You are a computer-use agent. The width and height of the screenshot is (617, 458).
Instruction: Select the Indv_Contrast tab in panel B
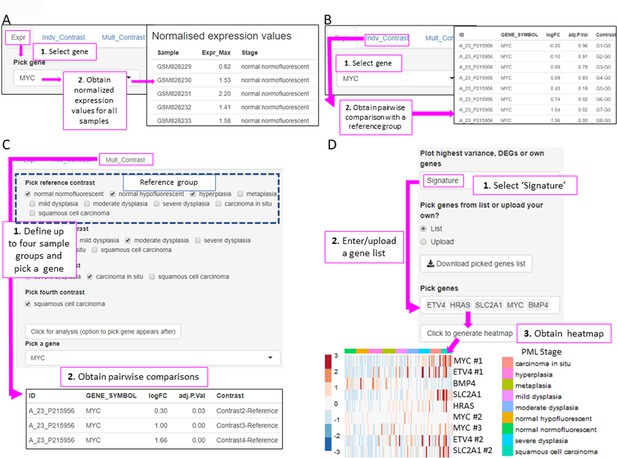point(387,38)
